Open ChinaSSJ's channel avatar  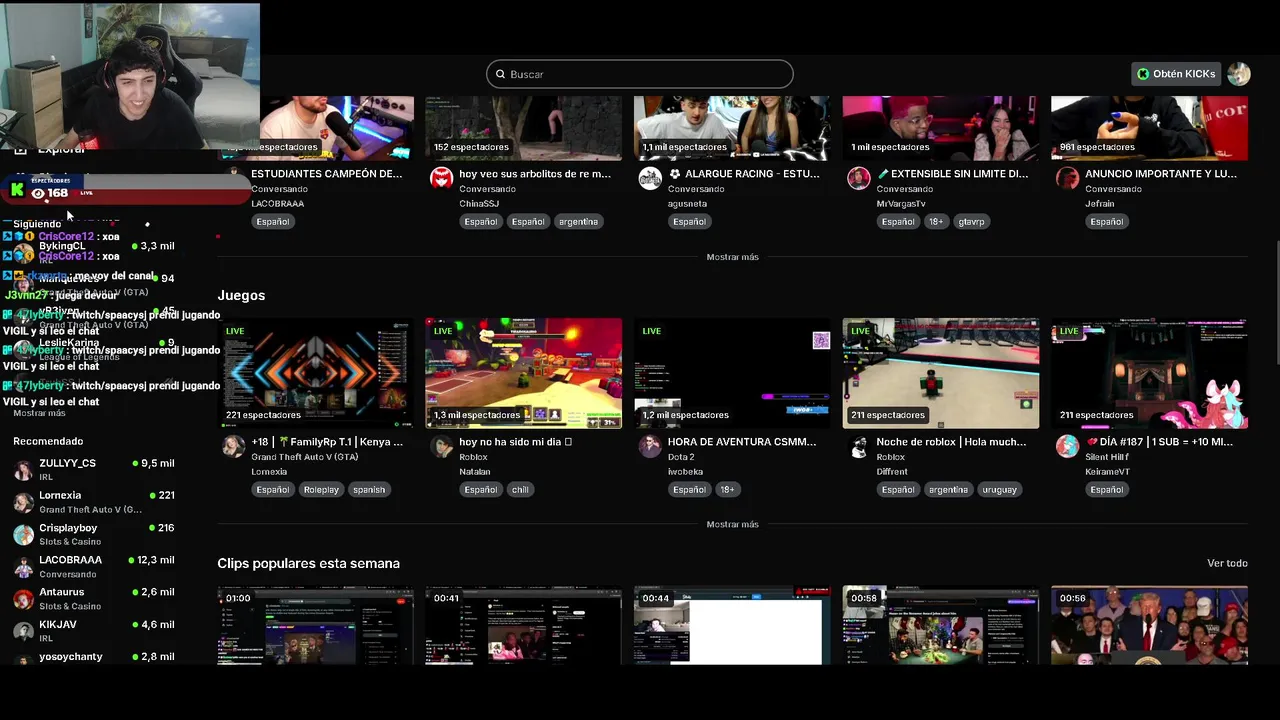(x=441, y=178)
